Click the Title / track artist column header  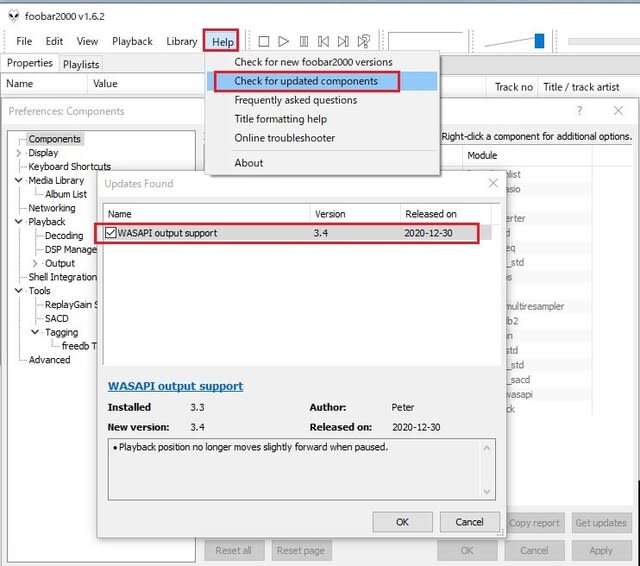(x=581, y=87)
